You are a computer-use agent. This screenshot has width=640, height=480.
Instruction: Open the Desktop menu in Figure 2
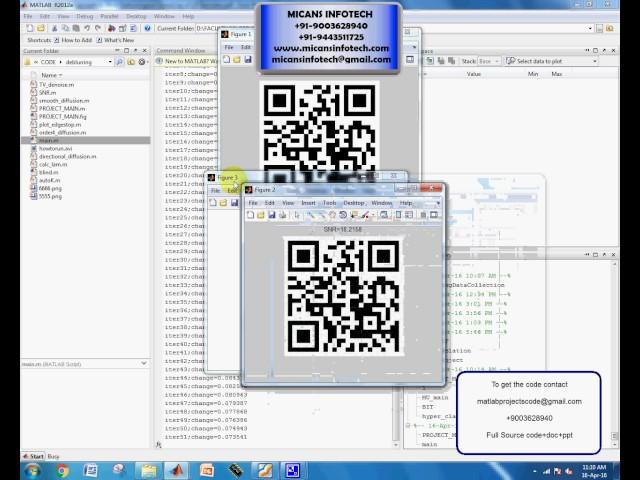coord(353,203)
